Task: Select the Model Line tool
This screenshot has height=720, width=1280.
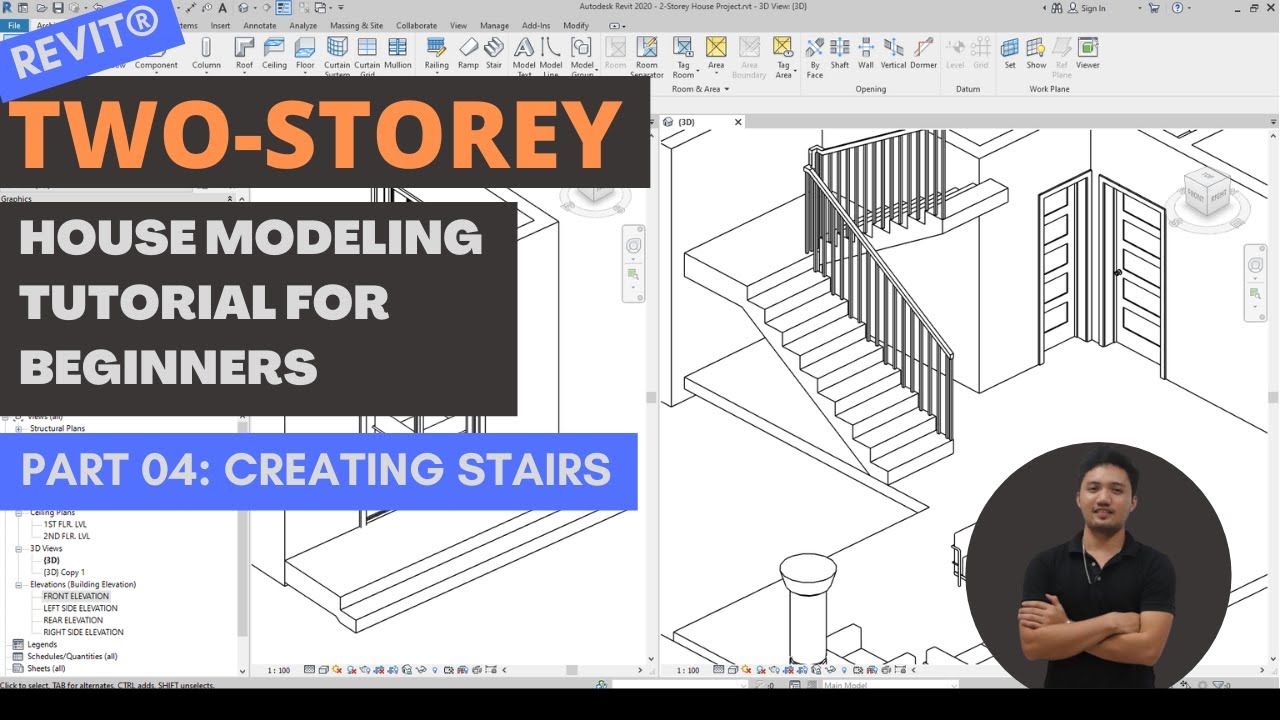Action: (x=551, y=55)
